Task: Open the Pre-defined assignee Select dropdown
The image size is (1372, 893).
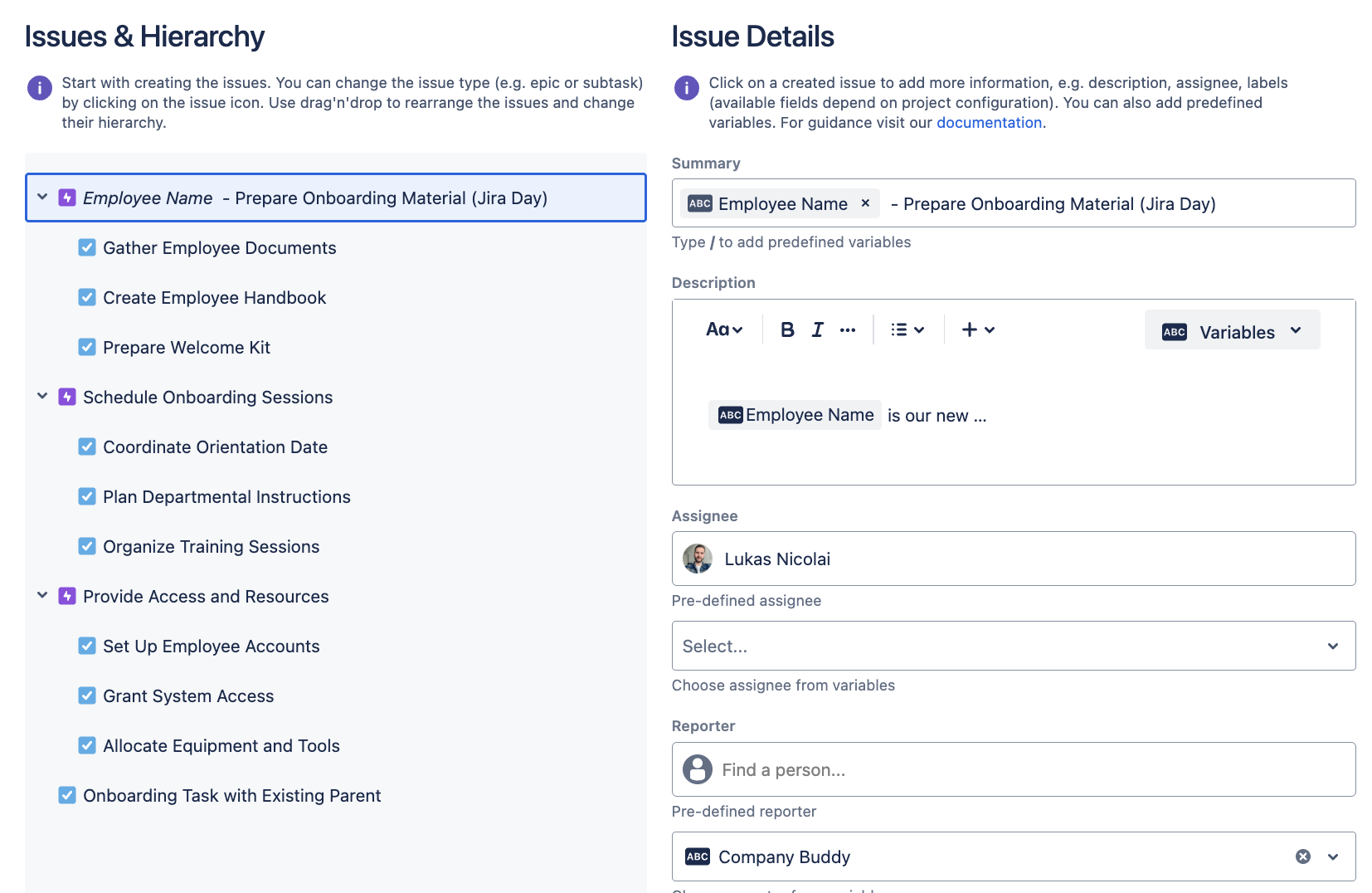Action: (1013, 645)
